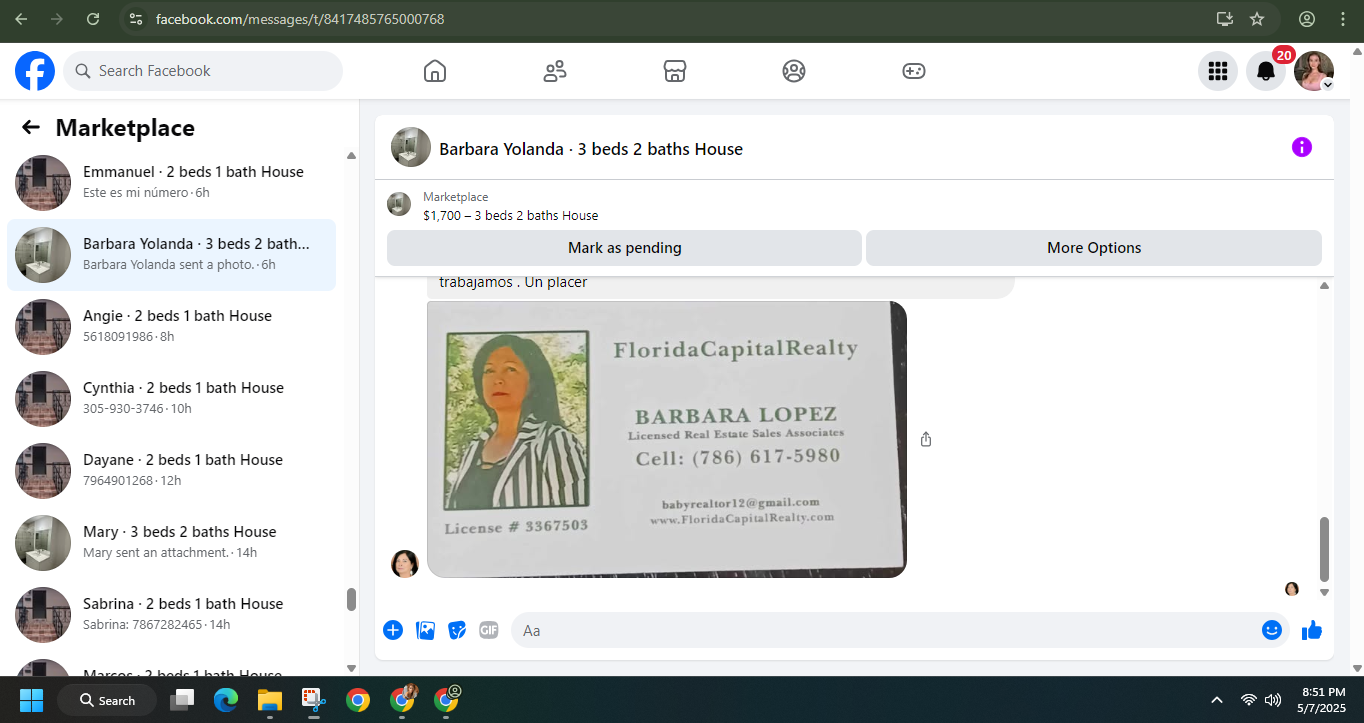Click the address bar URL
The width and height of the screenshot is (1364, 723).
point(300,19)
